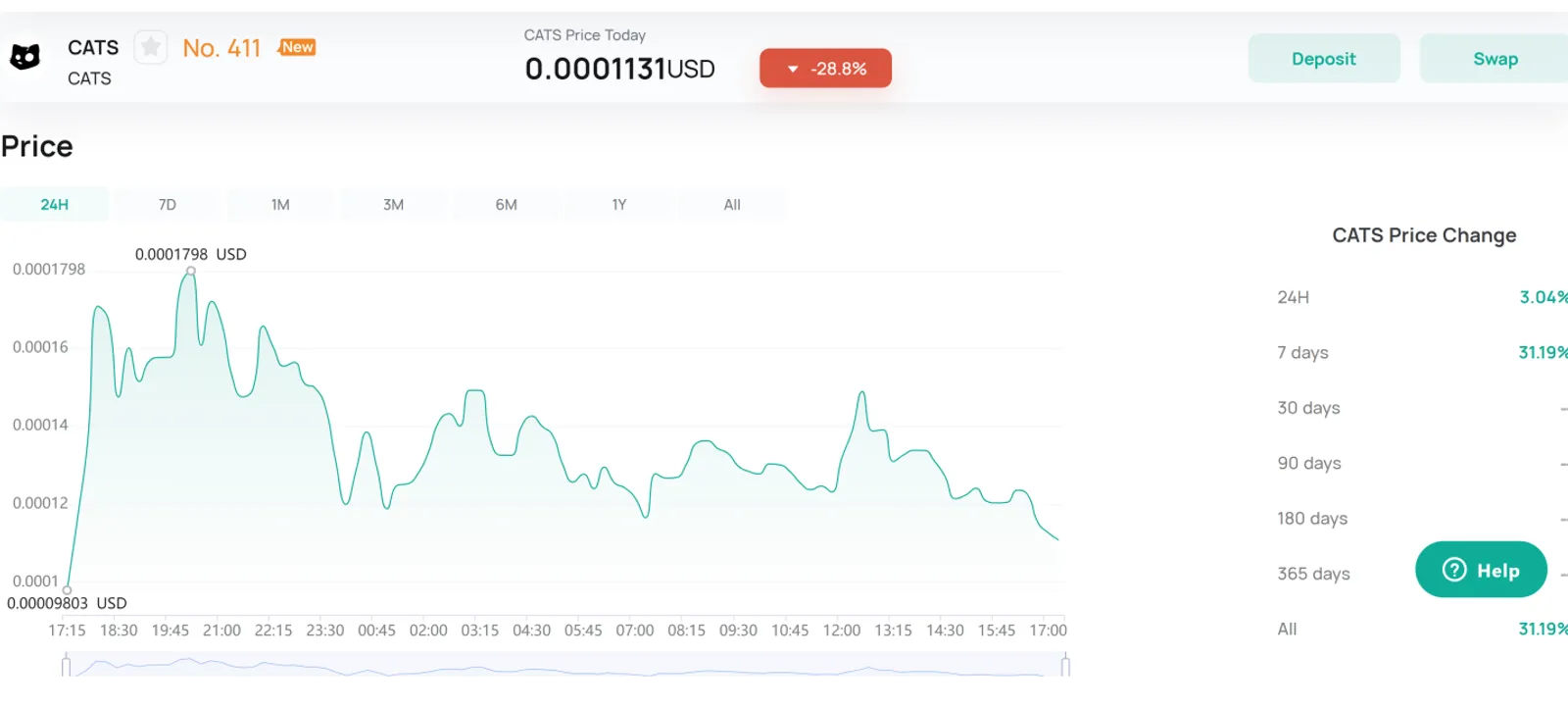
Task: Click the 21:00 time label on chart axis
Action: [221, 631]
